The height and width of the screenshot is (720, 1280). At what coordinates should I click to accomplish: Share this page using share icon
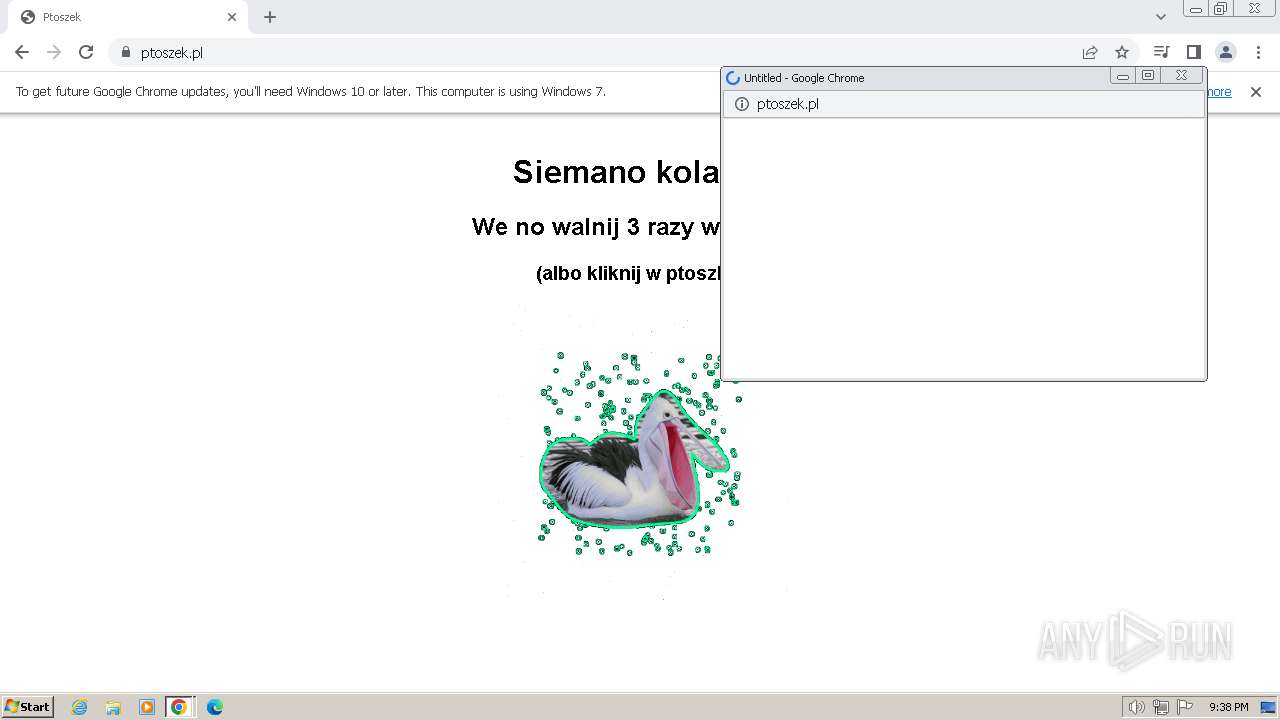(x=1090, y=52)
